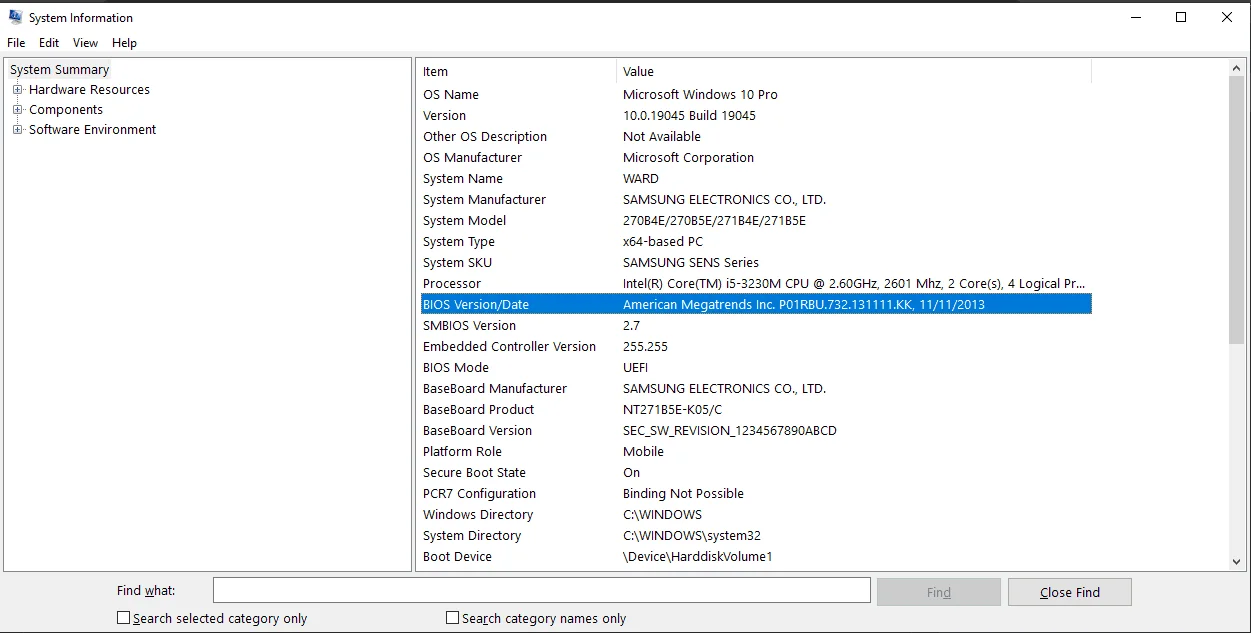Expand the Software Environment node
The height and width of the screenshot is (633, 1251).
[17, 130]
